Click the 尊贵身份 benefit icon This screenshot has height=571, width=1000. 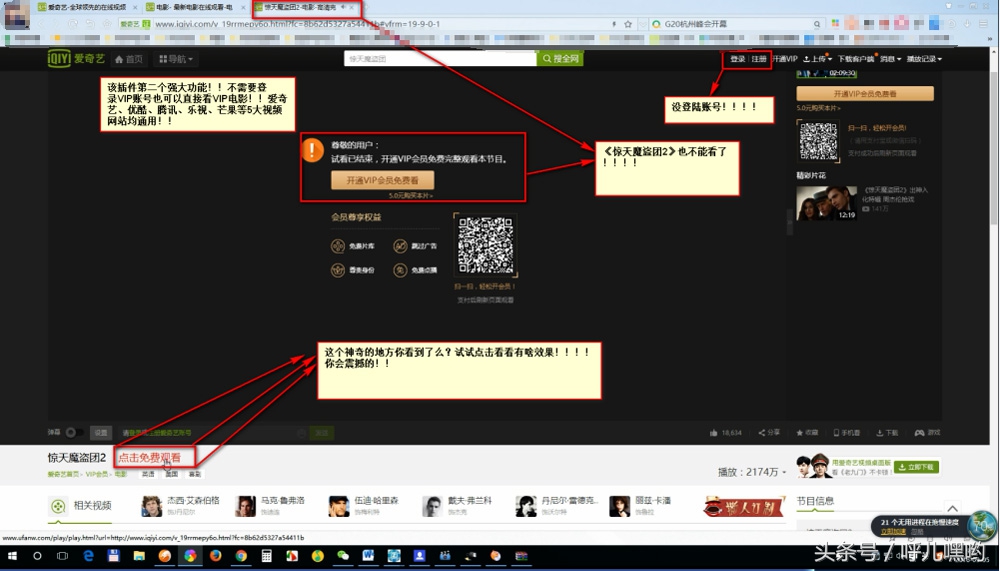click(338, 271)
